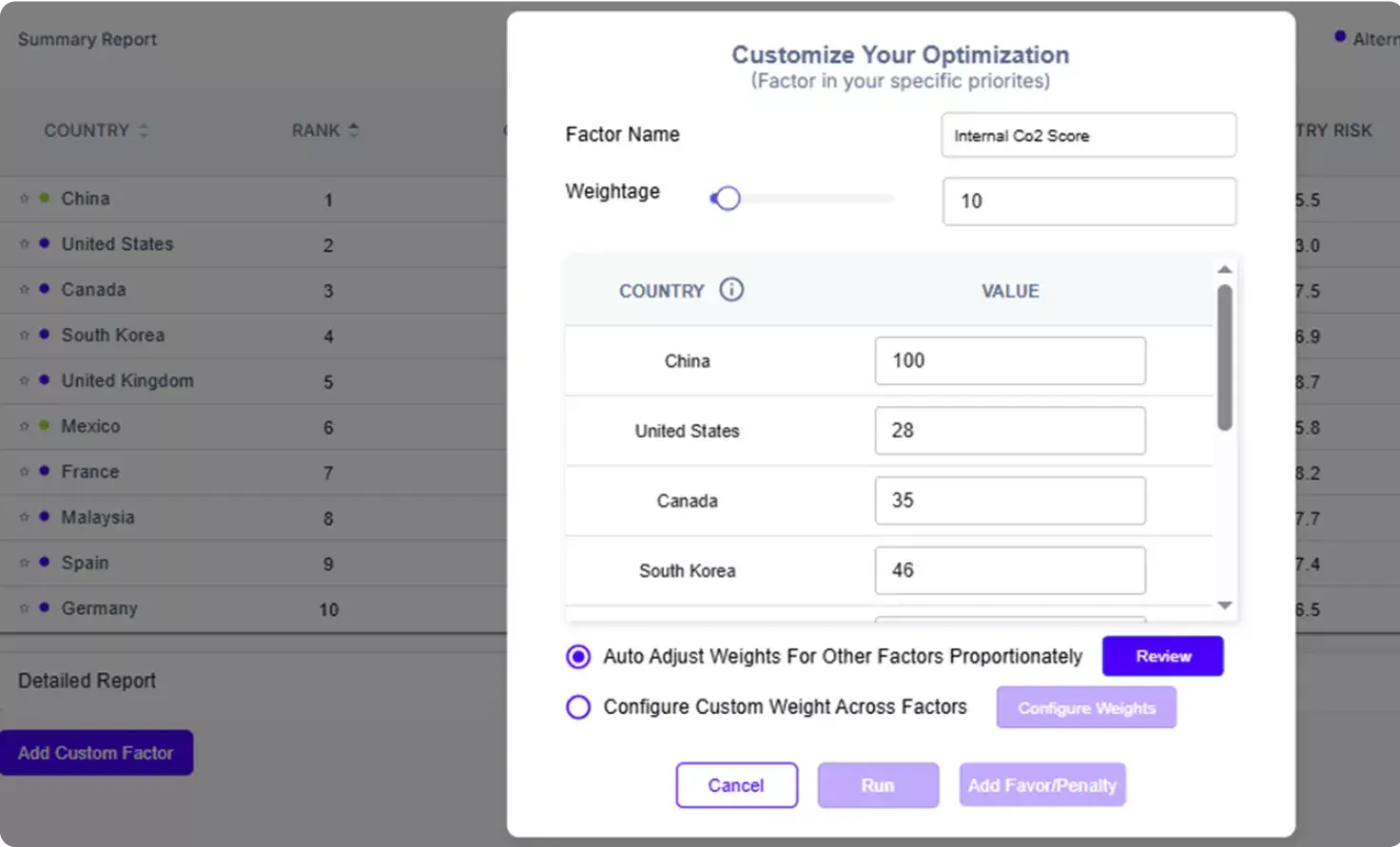Cancel the optimization dialog
This screenshot has height=847, width=1400.
(x=736, y=785)
